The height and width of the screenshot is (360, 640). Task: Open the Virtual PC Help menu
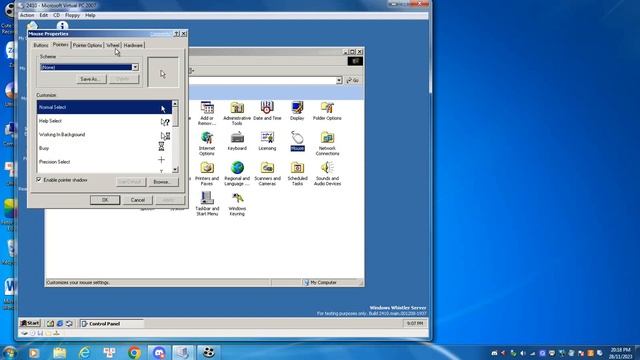(x=90, y=15)
